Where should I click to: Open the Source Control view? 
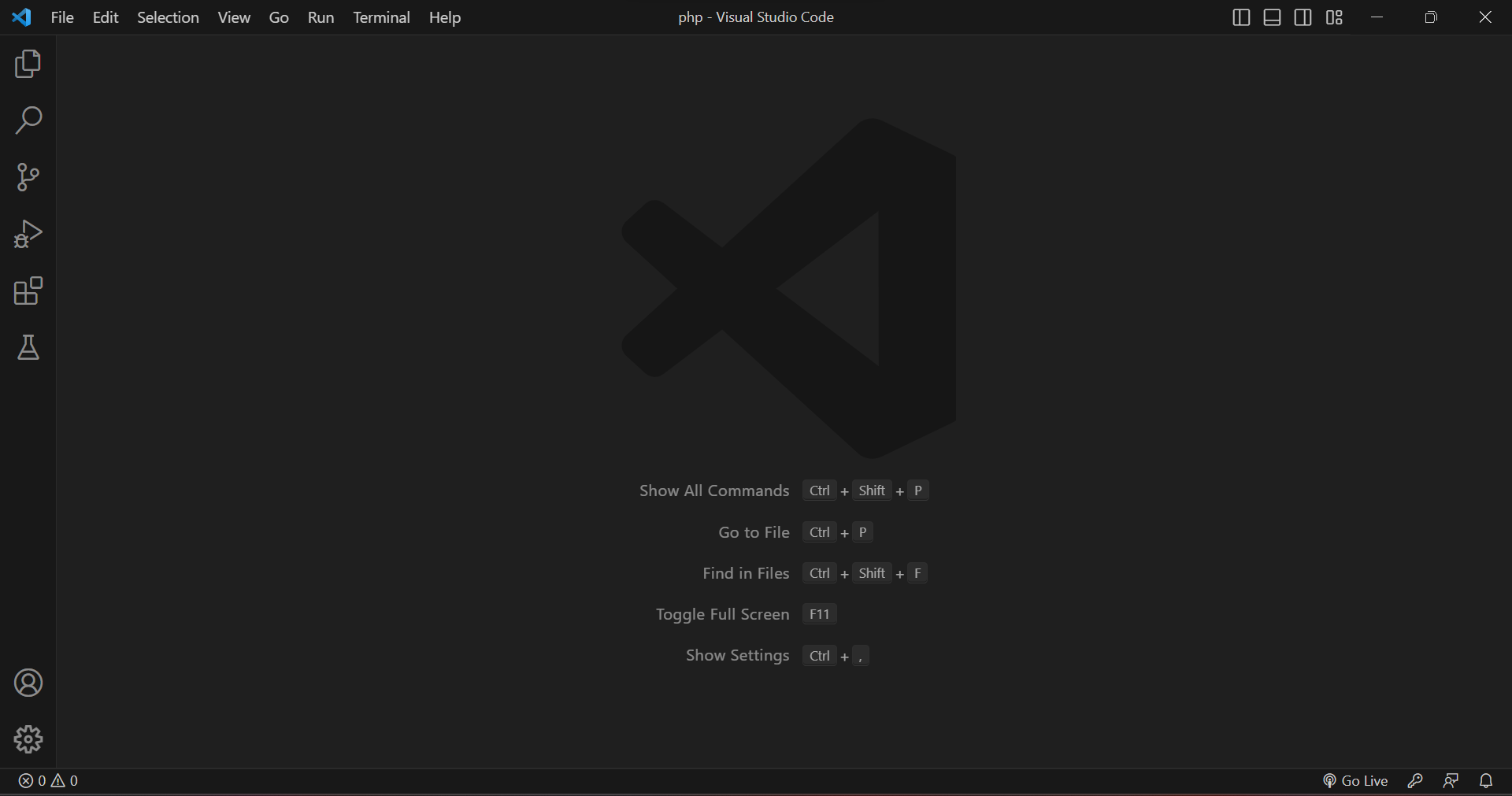pyautogui.click(x=28, y=177)
